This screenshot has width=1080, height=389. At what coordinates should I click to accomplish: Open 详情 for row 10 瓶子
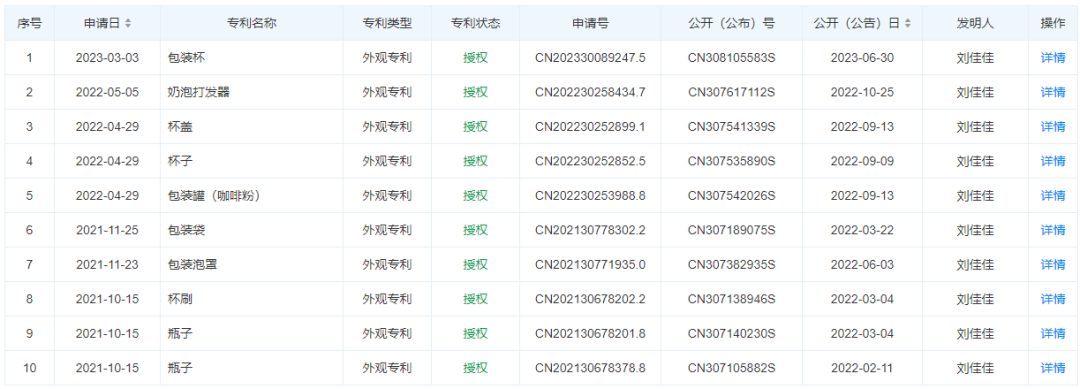(1052, 368)
